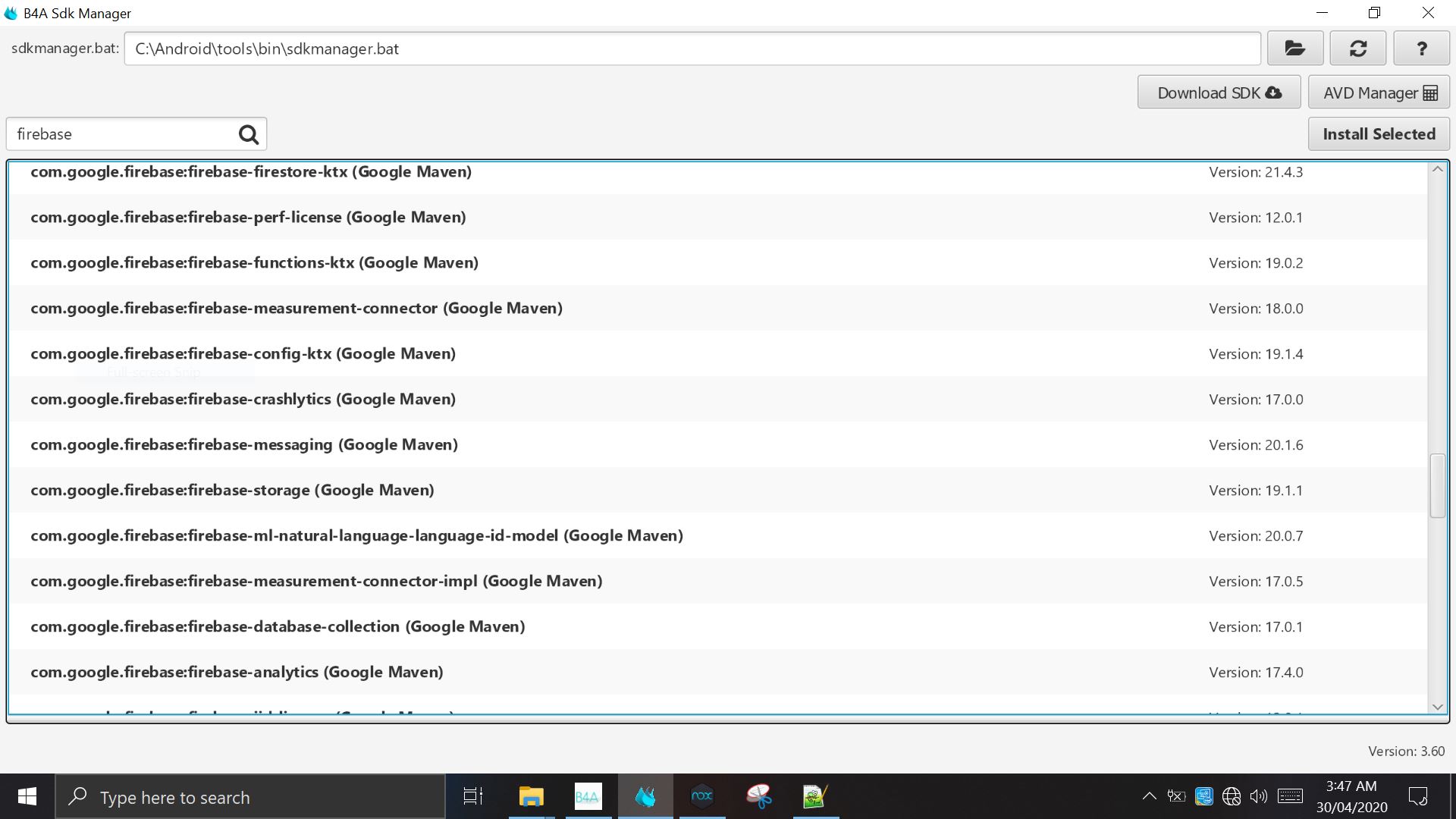Click Version: 18.0.0 text
This screenshot has width=1456, height=819.
click(1256, 309)
